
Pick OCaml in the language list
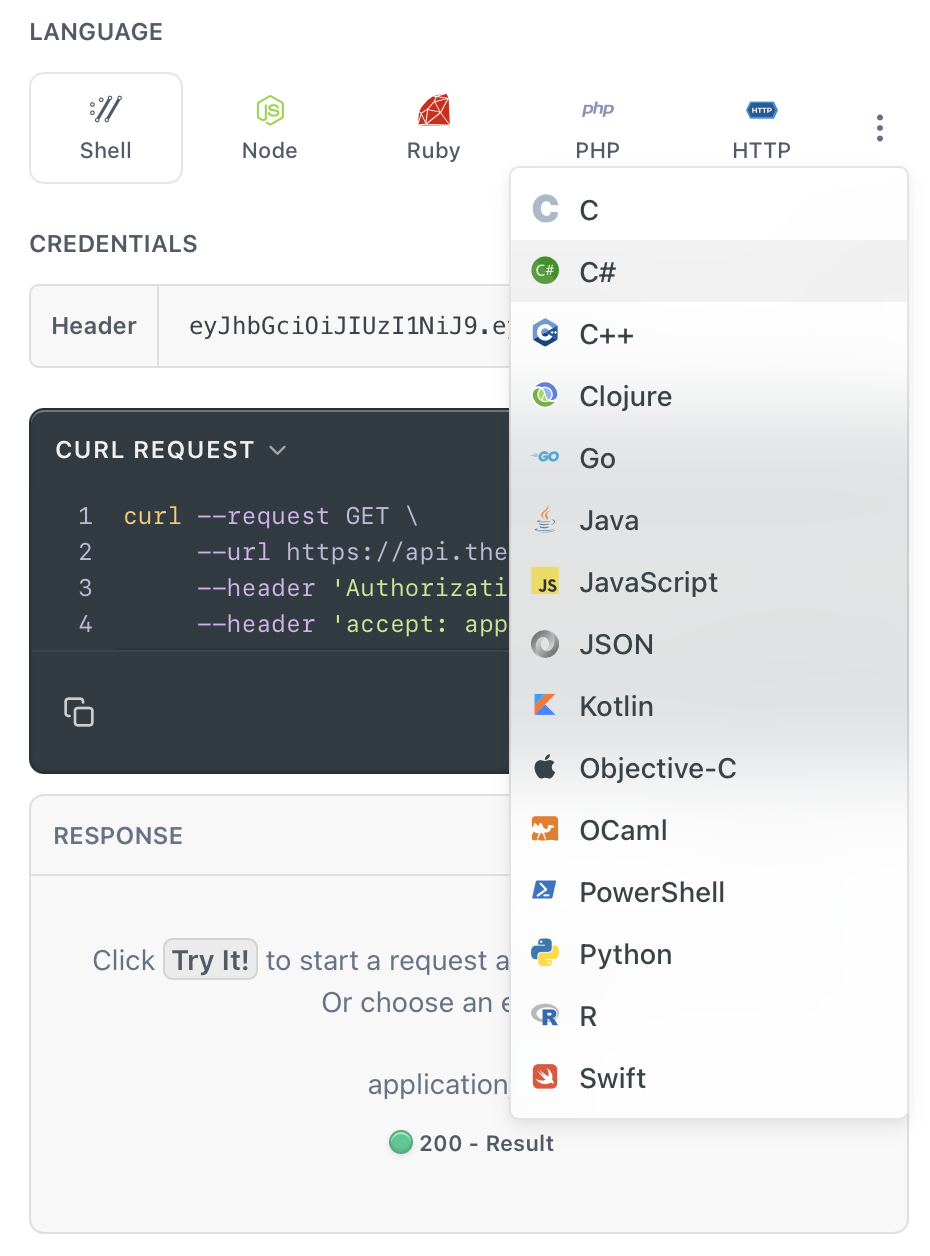(709, 829)
